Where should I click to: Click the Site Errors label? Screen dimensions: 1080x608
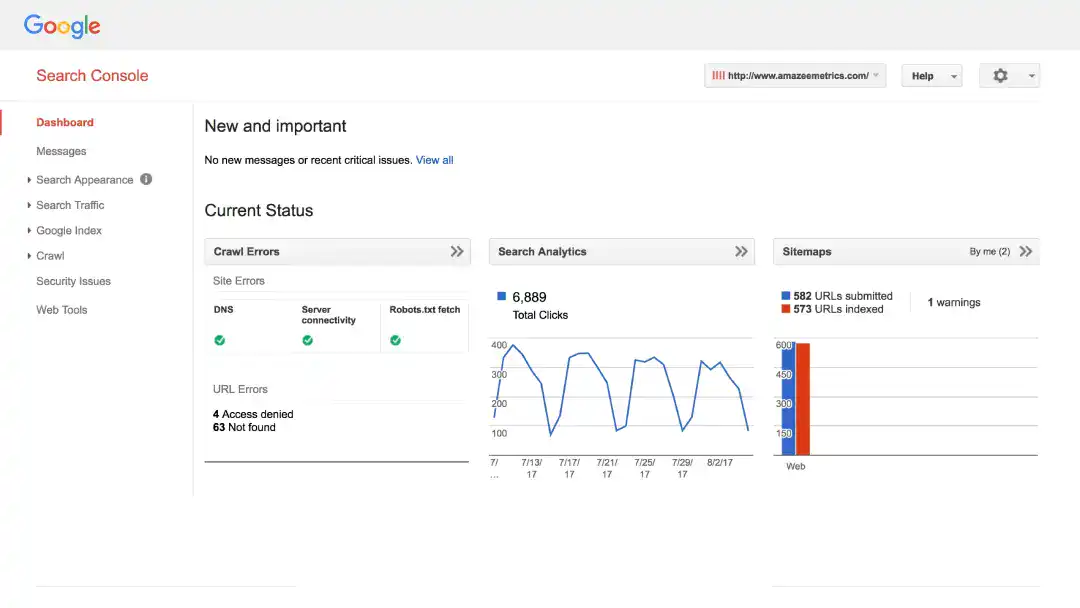[x=238, y=281]
